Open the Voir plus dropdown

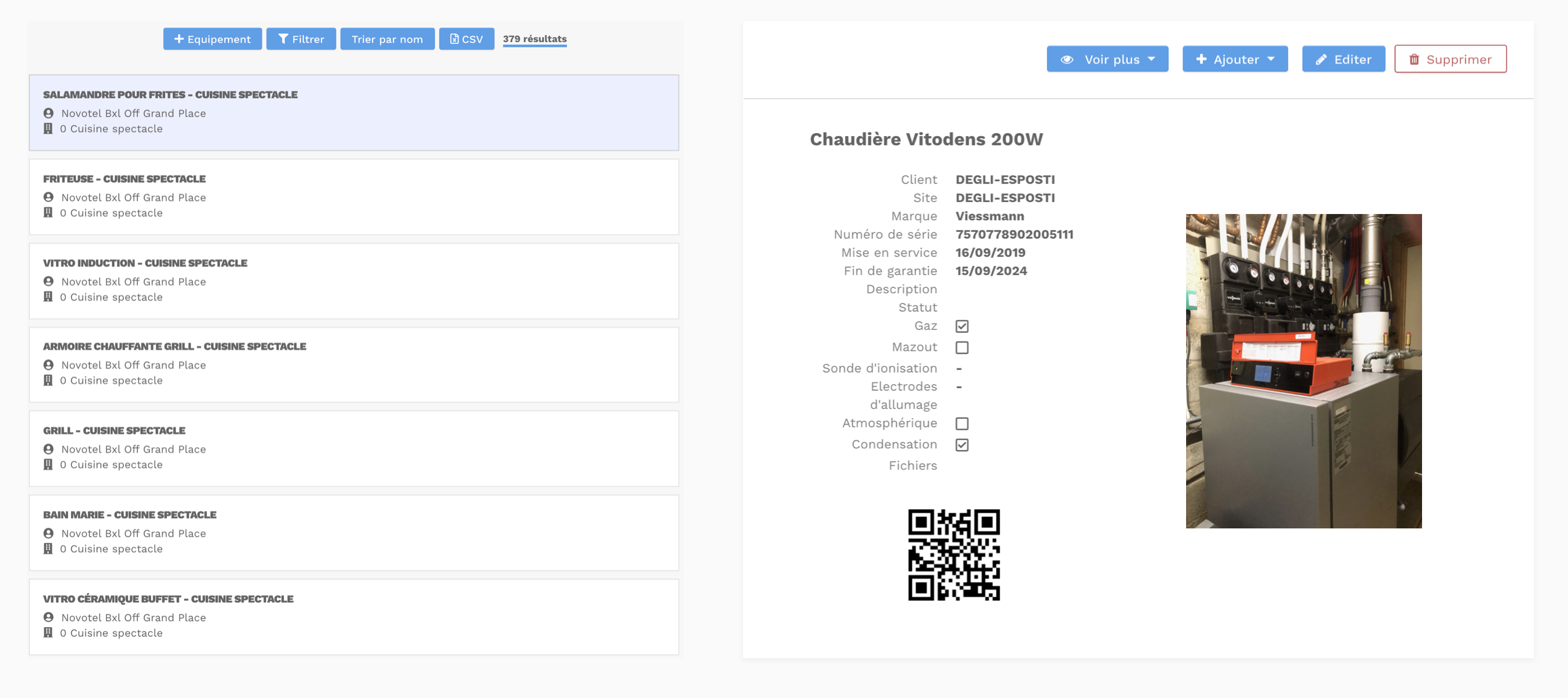(x=1151, y=59)
